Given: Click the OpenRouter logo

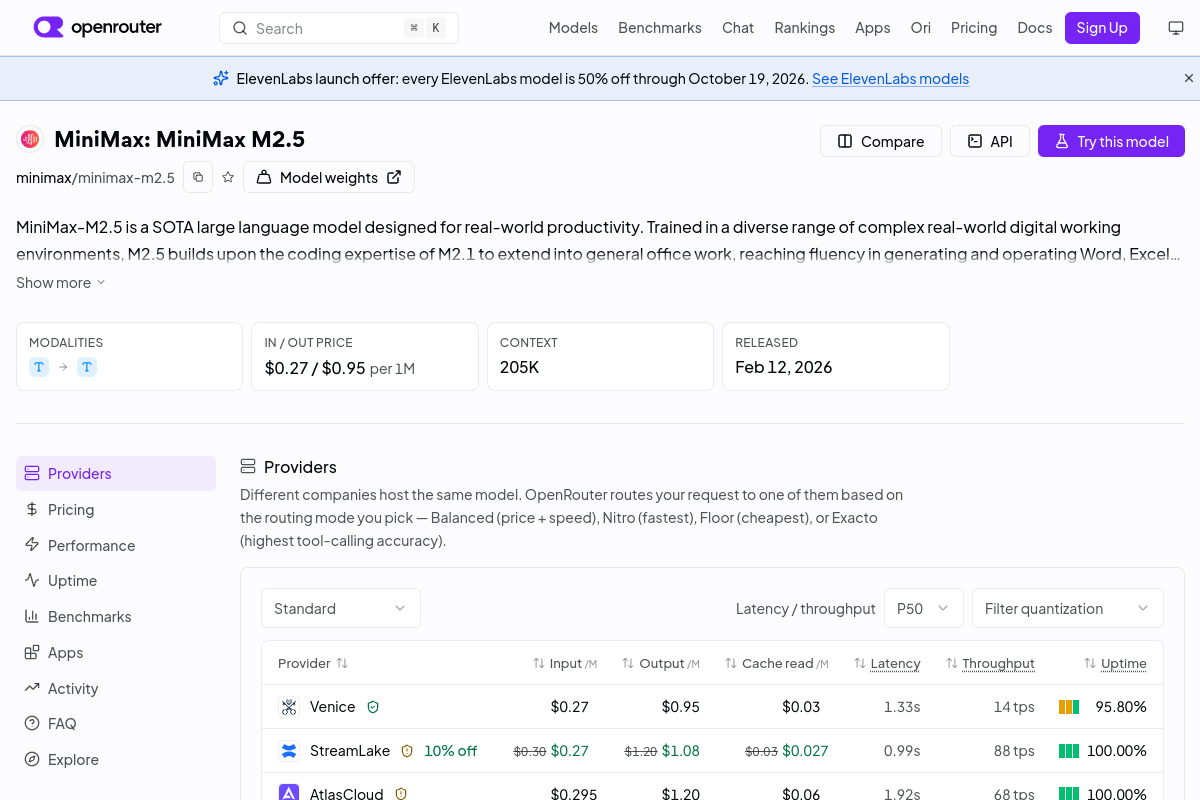Looking at the screenshot, I should pos(97,28).
